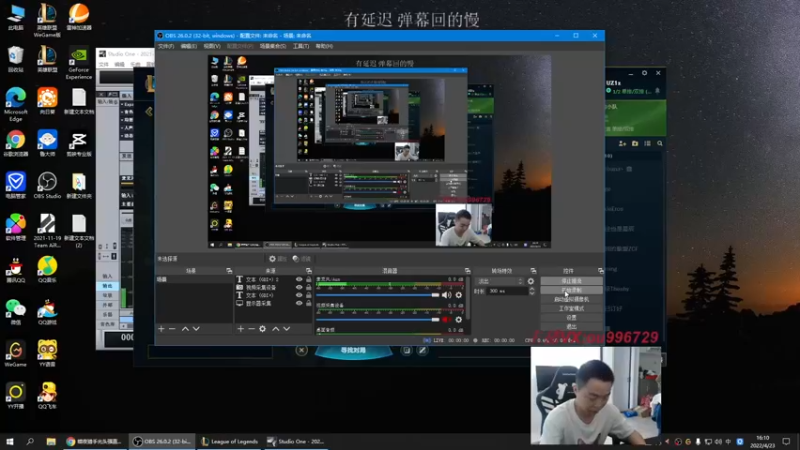This screenshot has width=800, height=450.
Task: Add a new source with plus icon
Action: (240, 329)
